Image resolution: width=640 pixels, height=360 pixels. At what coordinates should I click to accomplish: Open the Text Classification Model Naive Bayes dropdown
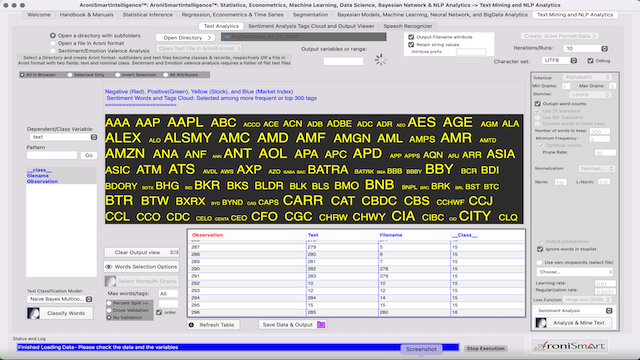coord(60,299)
